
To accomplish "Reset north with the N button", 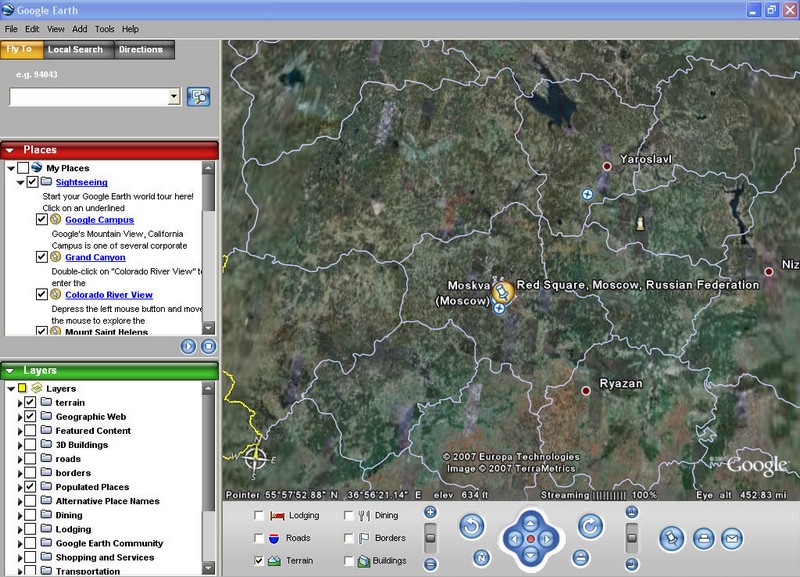I will pos(481,558).
